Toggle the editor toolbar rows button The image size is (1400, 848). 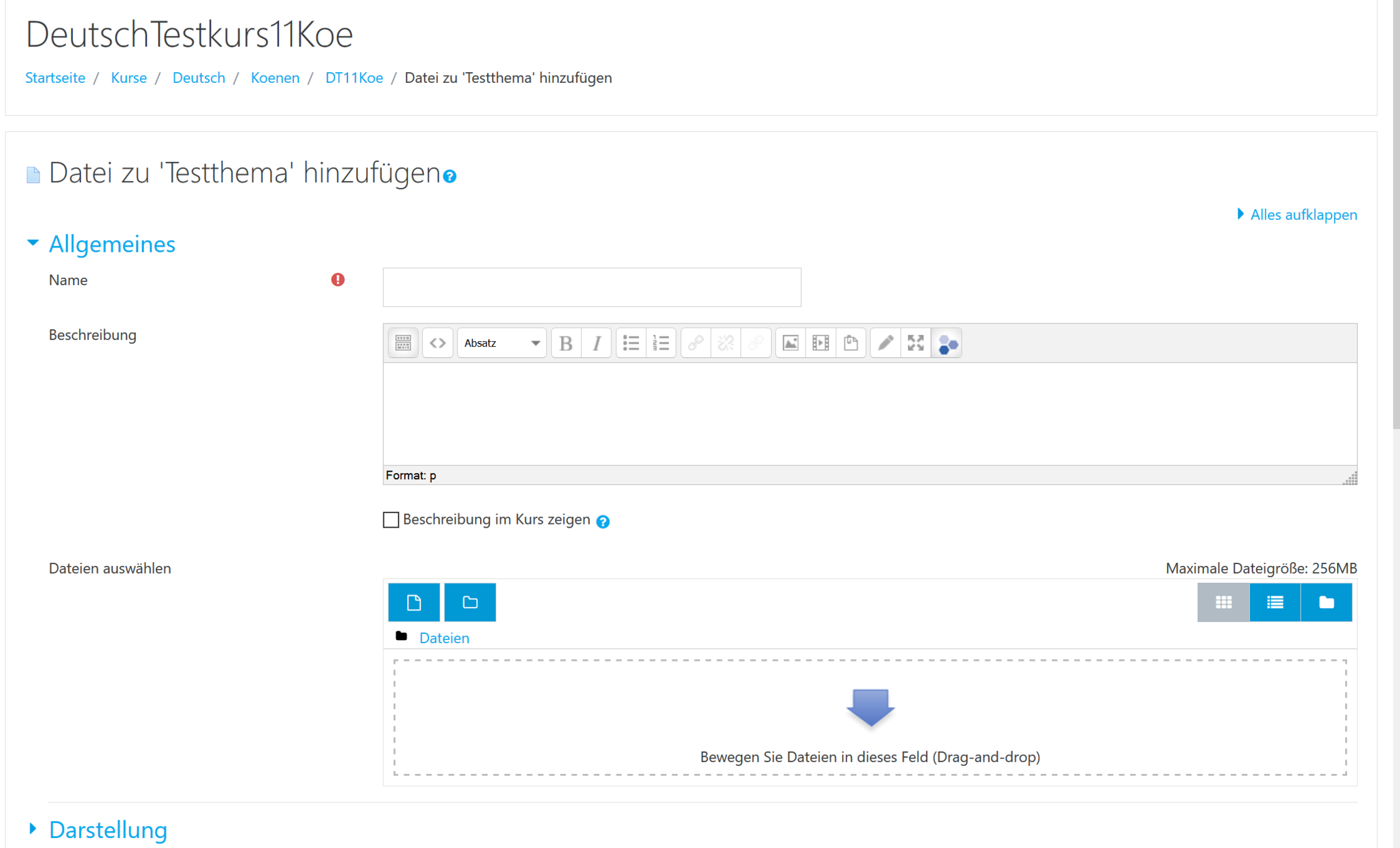tap(403, 343)
